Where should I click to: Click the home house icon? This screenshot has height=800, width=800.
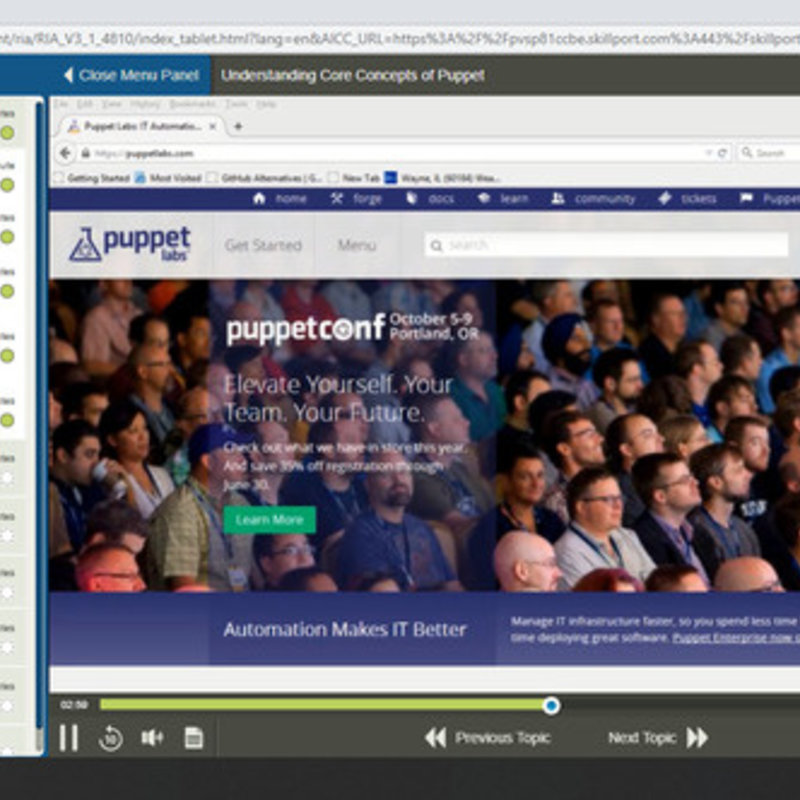[259, 198]
